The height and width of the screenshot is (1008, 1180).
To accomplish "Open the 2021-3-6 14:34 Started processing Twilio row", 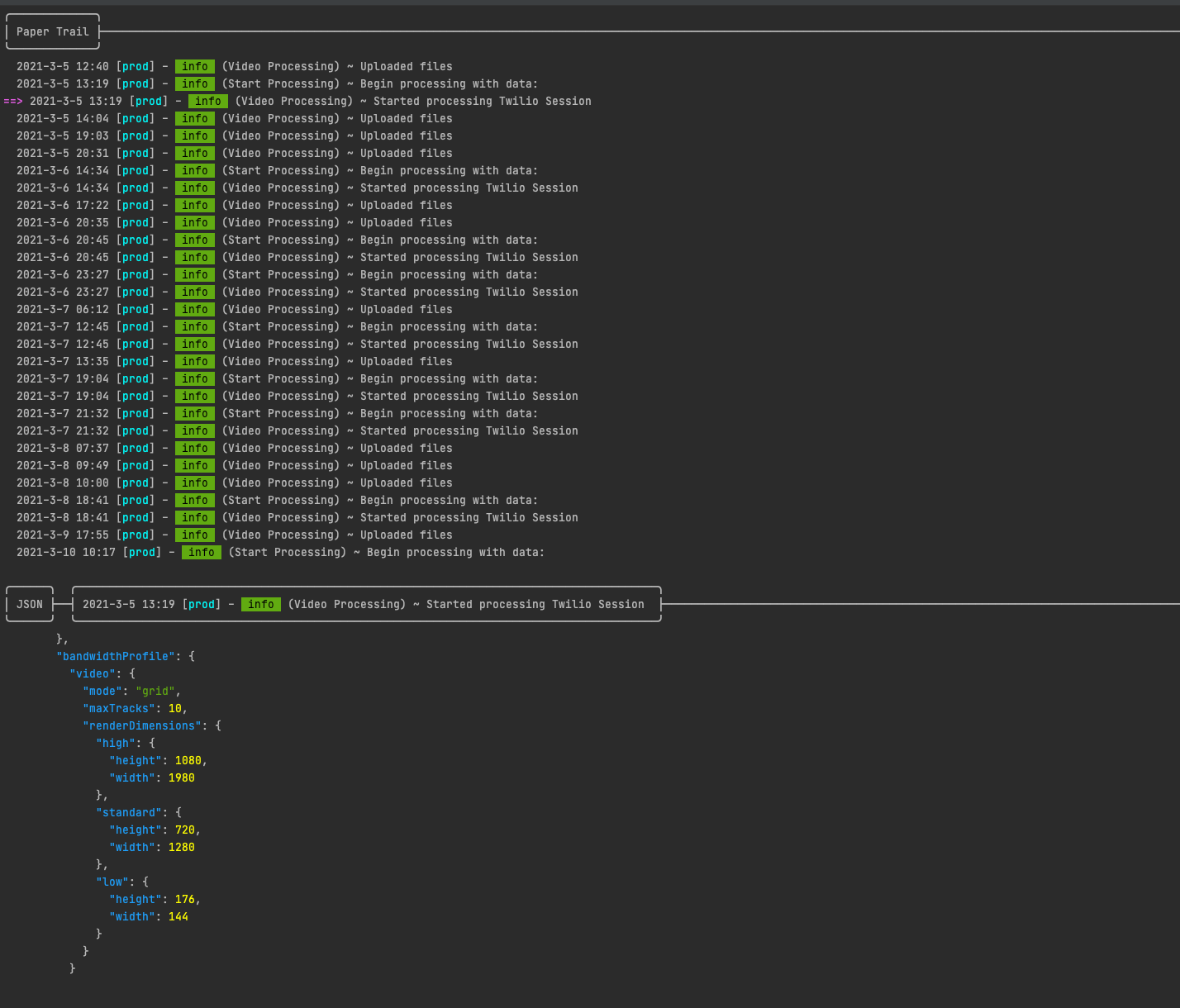I will 297,188.
